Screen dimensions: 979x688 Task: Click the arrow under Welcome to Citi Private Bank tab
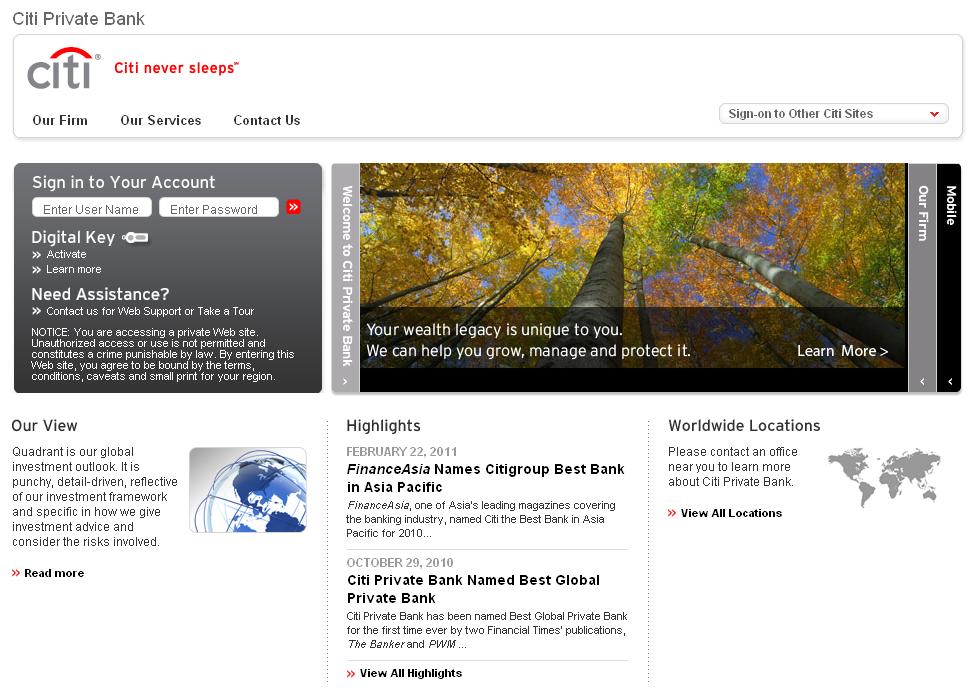click(x=345, y=381)
